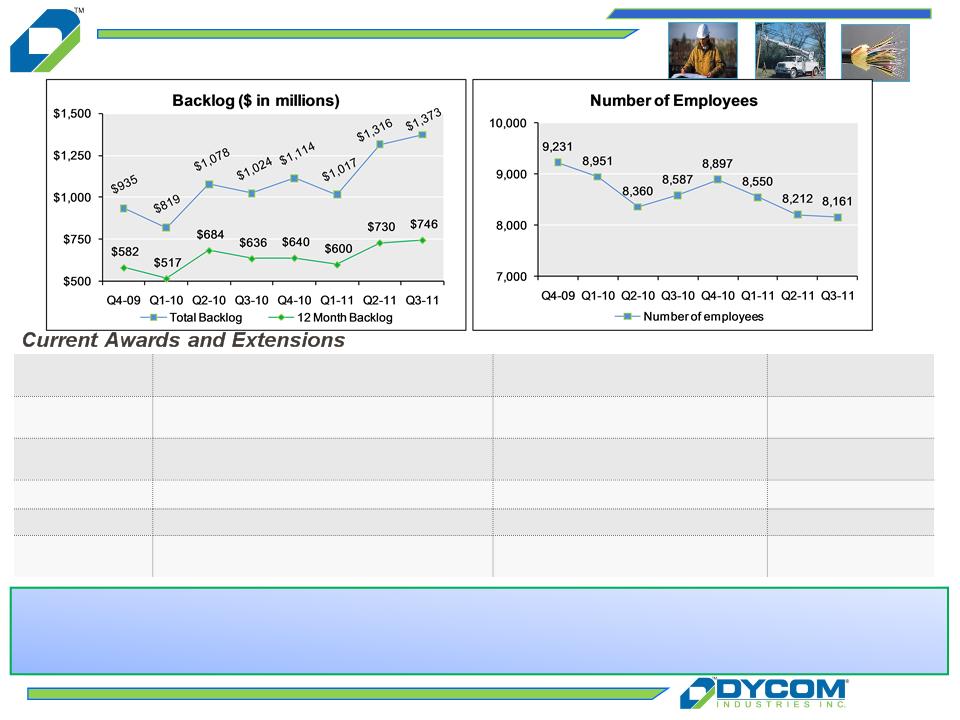Select the Backlog ($ in millions) chart title
Viewport: 960px width, 720px height.
click(256, 100)
